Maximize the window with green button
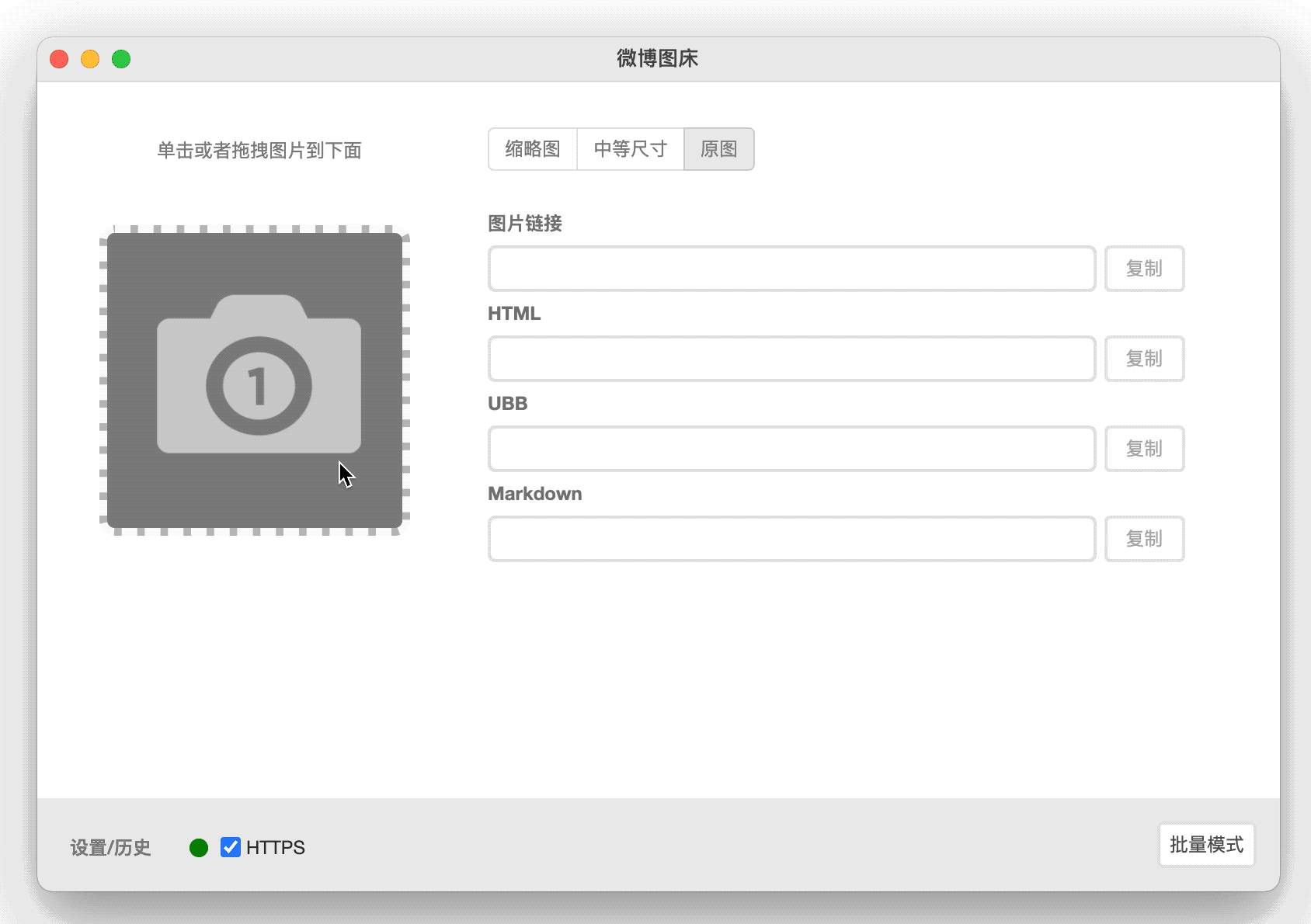This screenshot has height=924, width=1311. 121,59
